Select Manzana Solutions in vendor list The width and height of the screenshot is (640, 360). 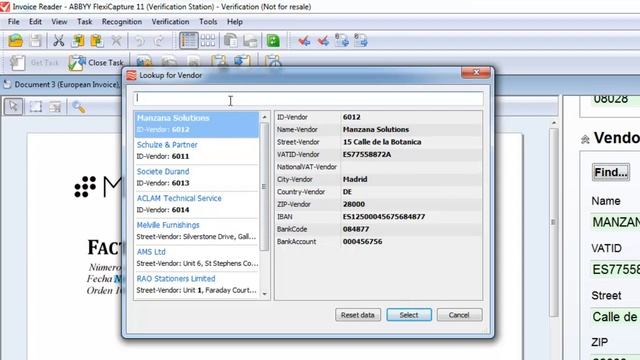click(x=196, y=124)
